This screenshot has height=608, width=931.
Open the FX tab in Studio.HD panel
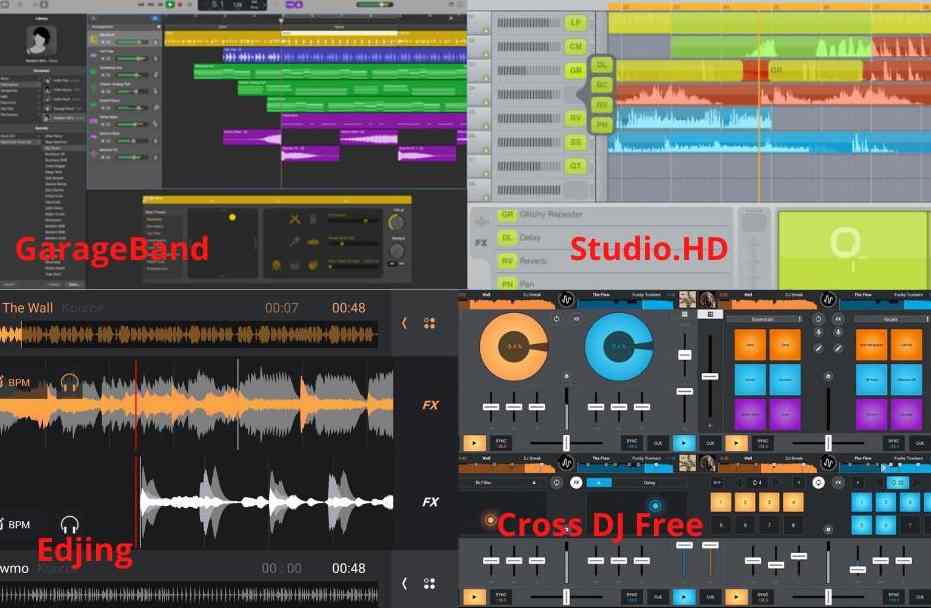coord(481,242)
